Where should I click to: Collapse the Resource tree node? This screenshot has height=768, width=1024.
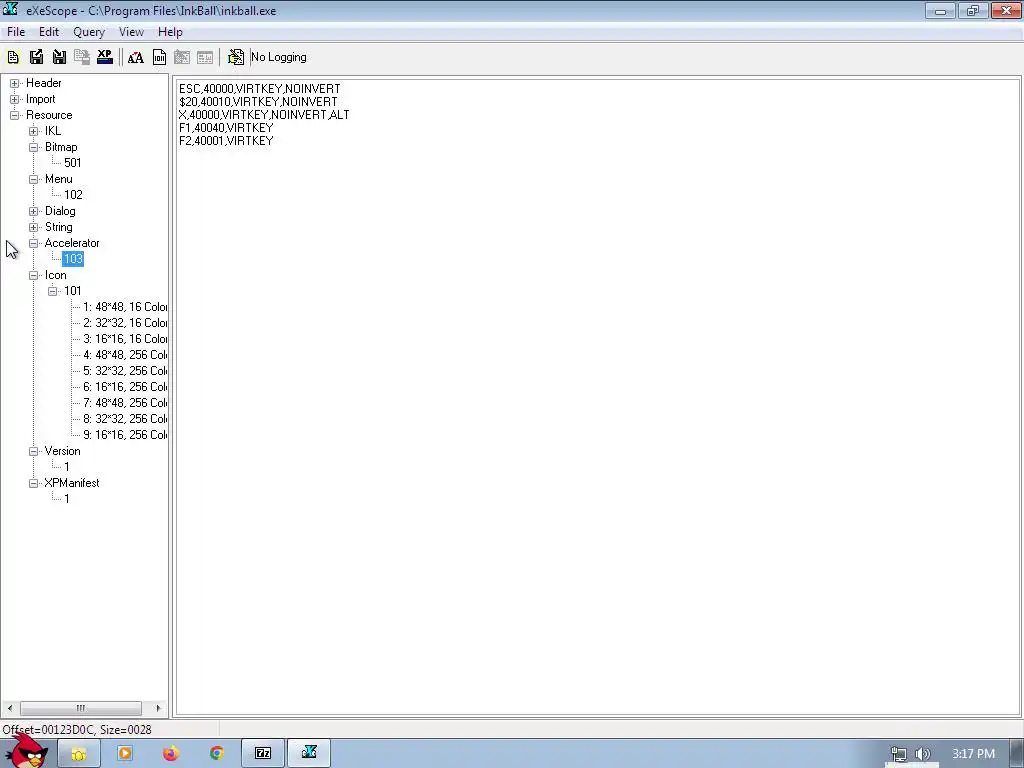pos(14,115)
